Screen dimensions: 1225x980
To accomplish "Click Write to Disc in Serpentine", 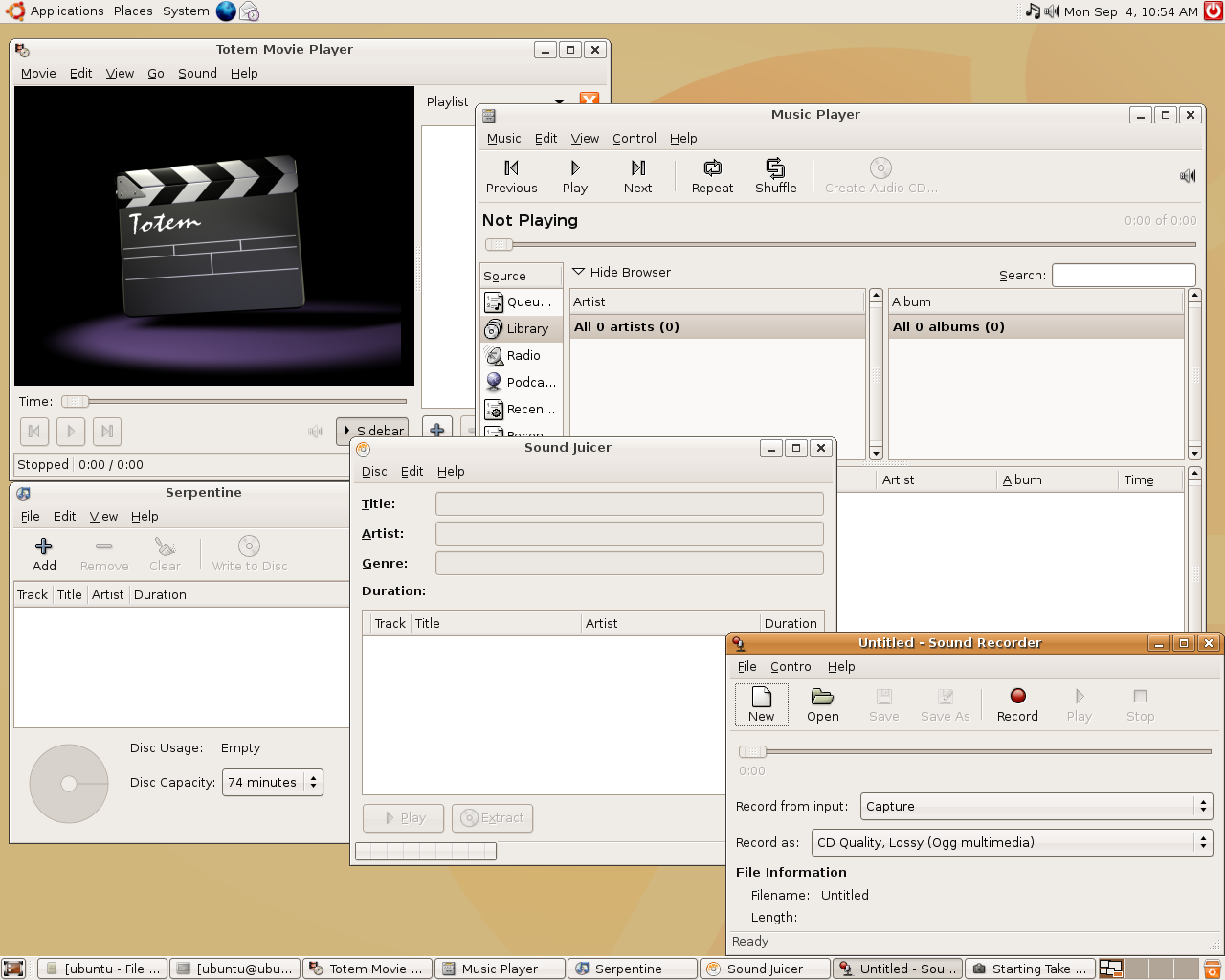I will tap(250, 554).
